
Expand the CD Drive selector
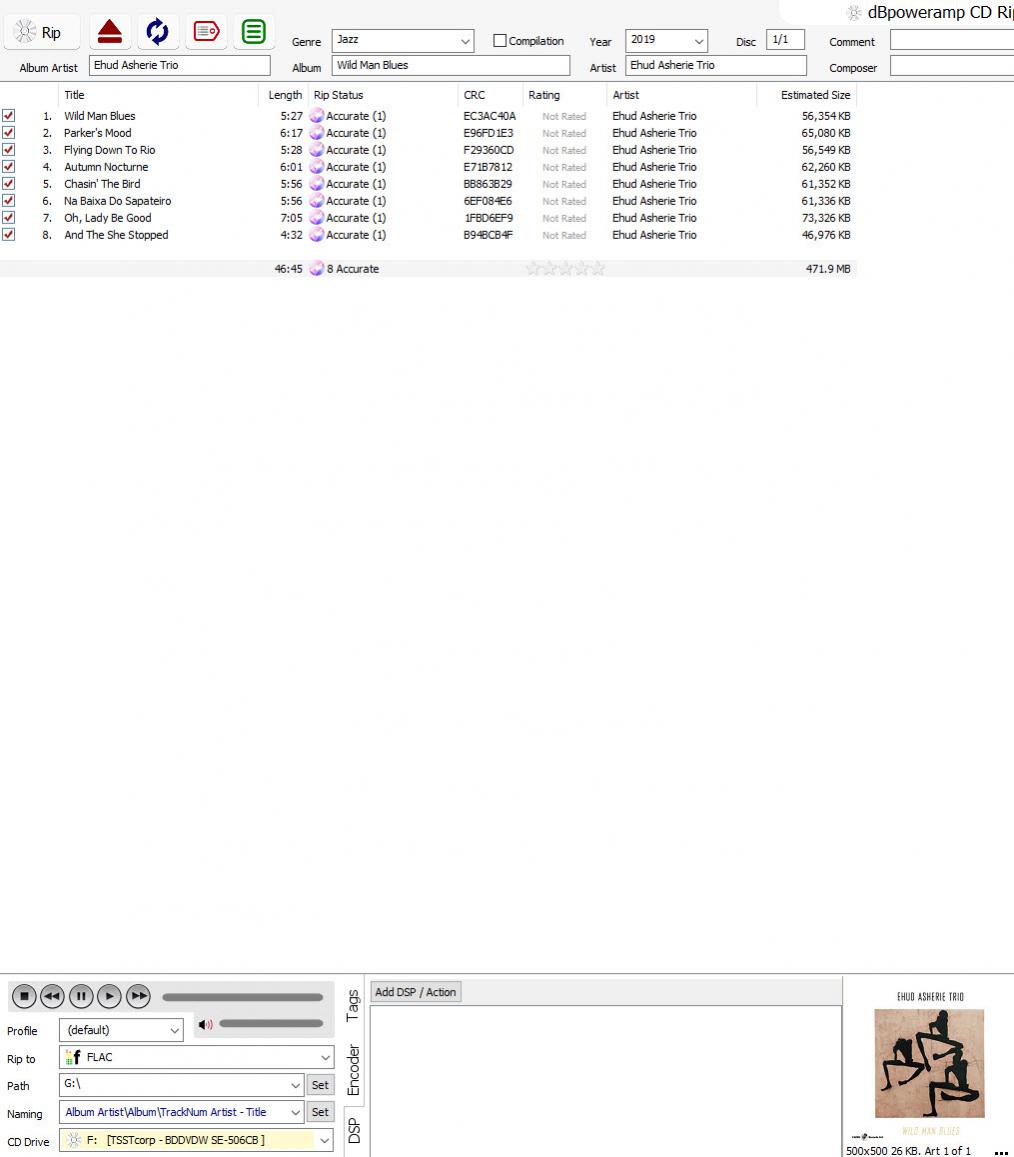tap(324, 1140)
